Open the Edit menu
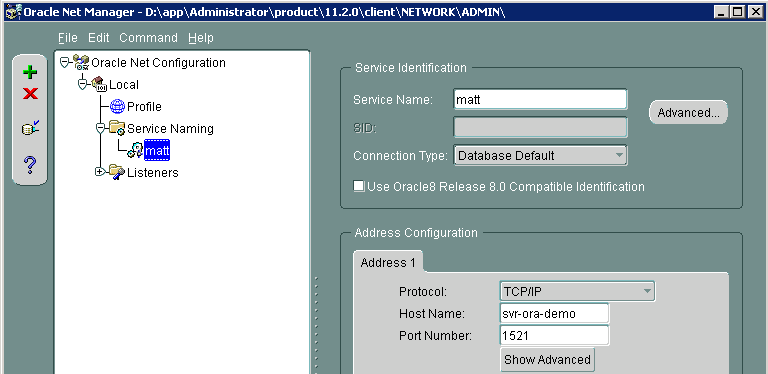The image size is (768, 374). tap(98, 38)
